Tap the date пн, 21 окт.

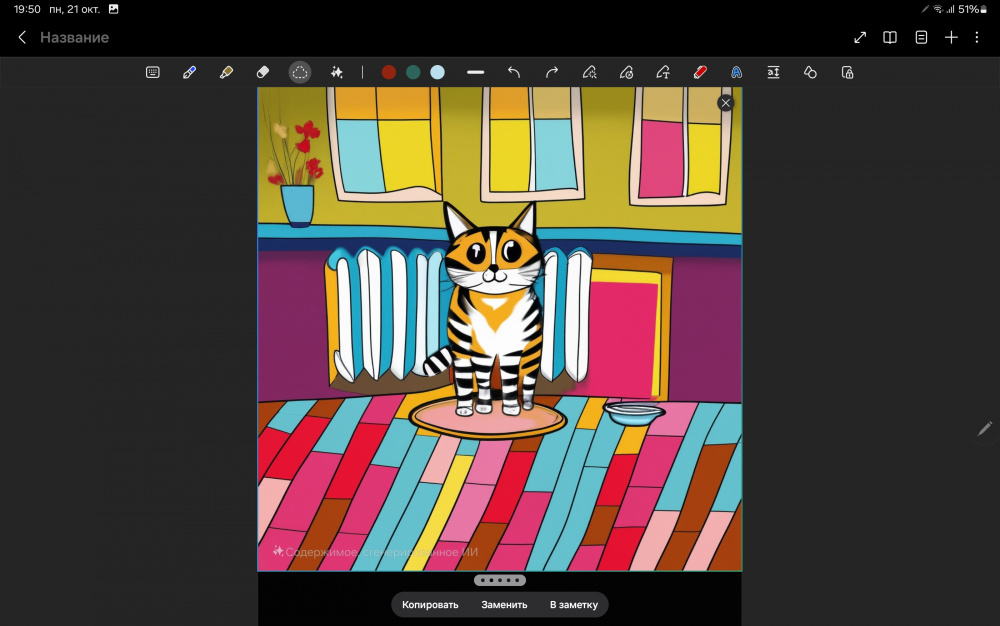(x=75, y=9)
